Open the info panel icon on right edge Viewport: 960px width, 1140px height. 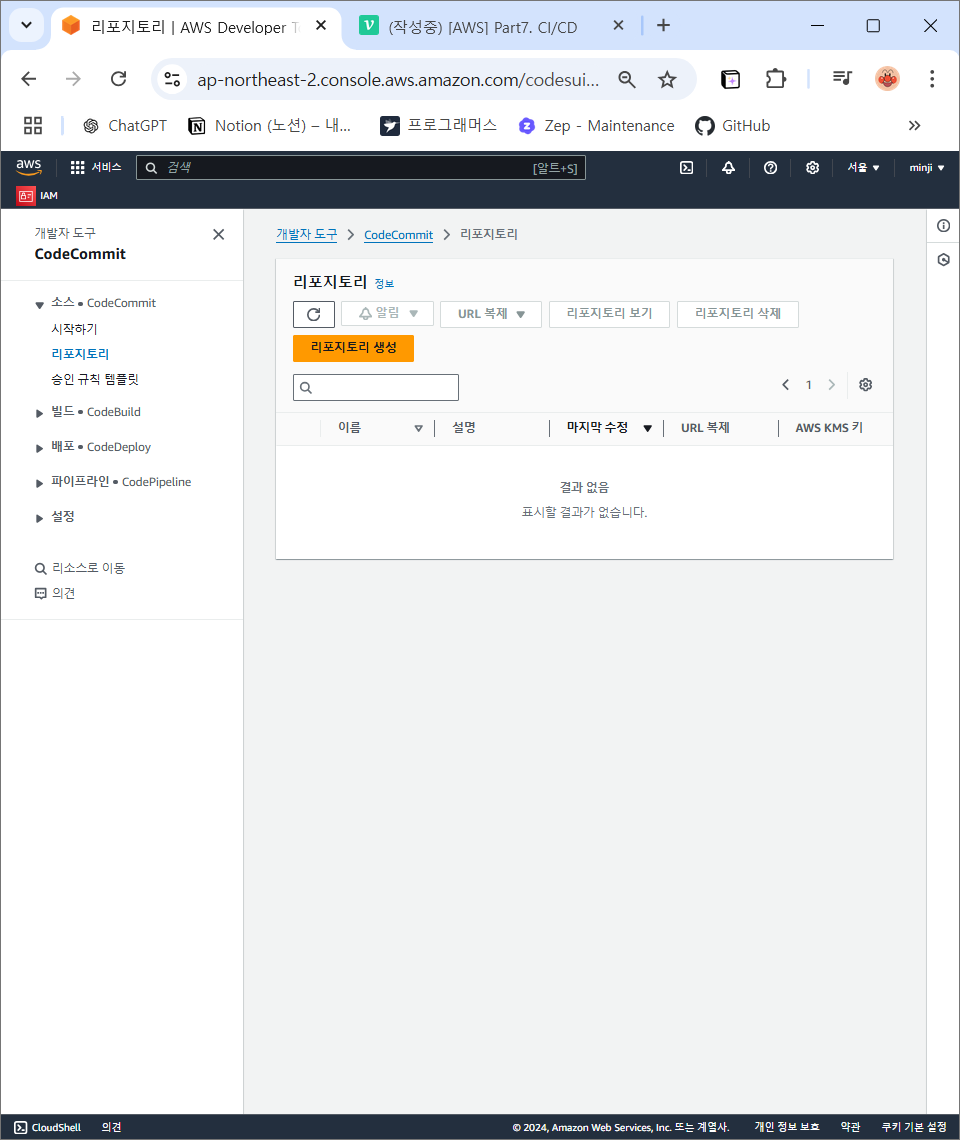(x=943, y=225)
